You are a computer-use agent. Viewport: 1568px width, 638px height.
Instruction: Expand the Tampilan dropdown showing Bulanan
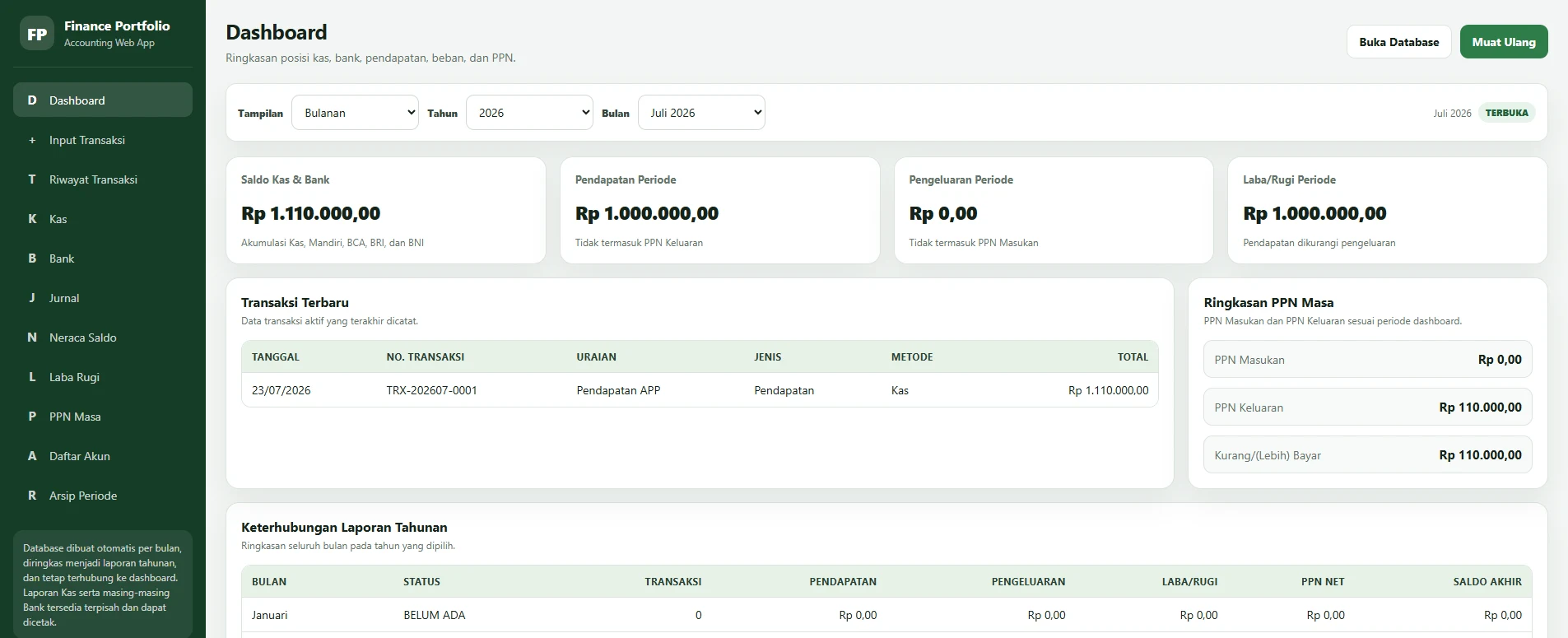click(x=355, y=113)
